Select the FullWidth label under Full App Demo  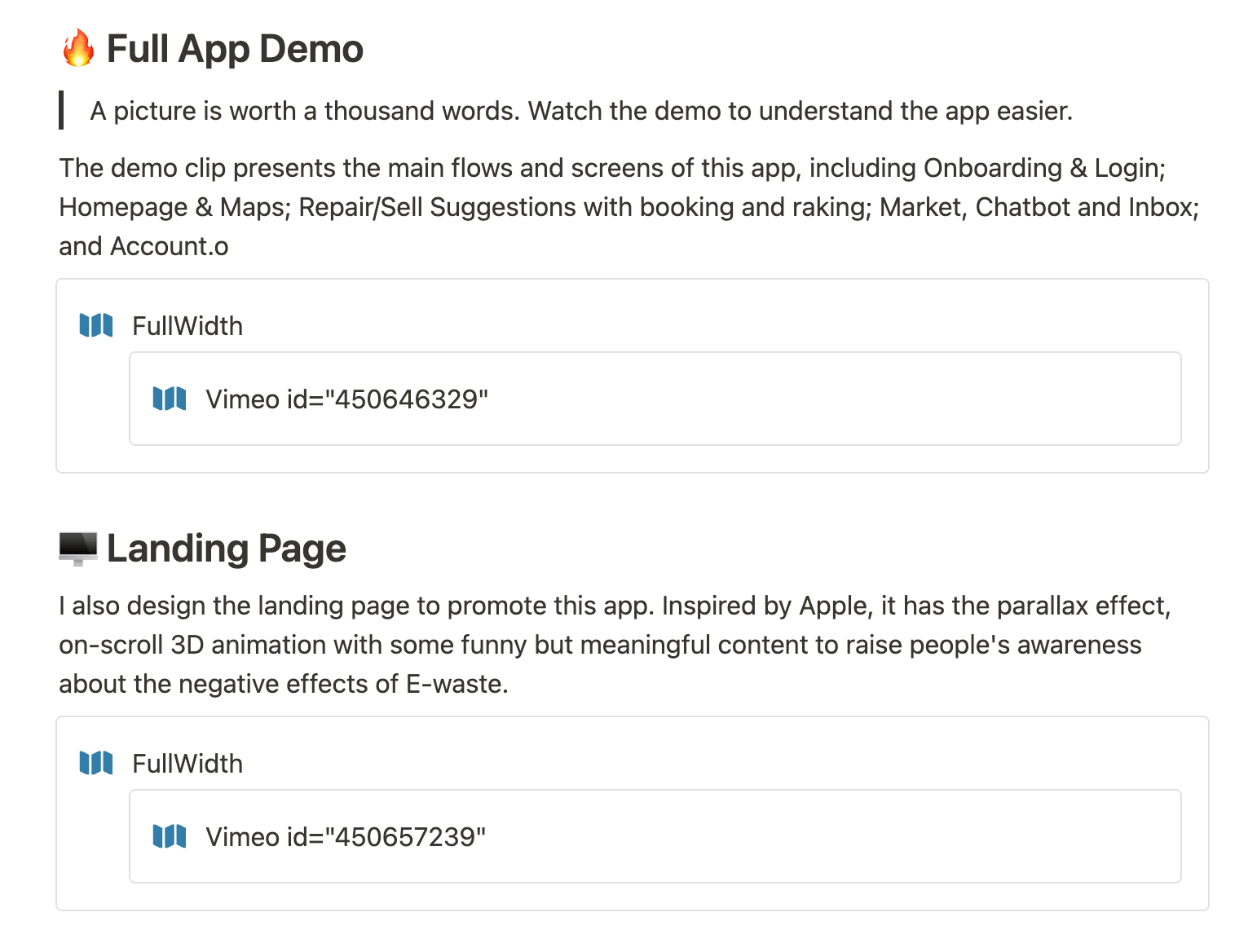coord(187,326)
